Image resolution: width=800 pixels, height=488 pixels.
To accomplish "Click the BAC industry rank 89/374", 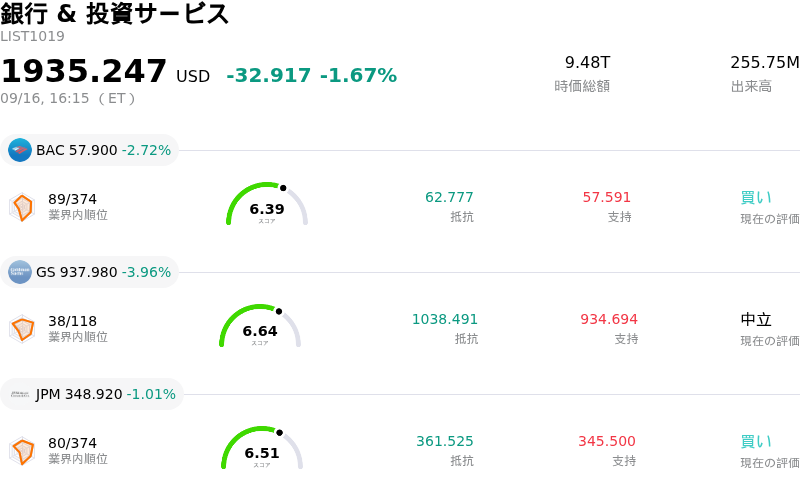I will 72,199.
